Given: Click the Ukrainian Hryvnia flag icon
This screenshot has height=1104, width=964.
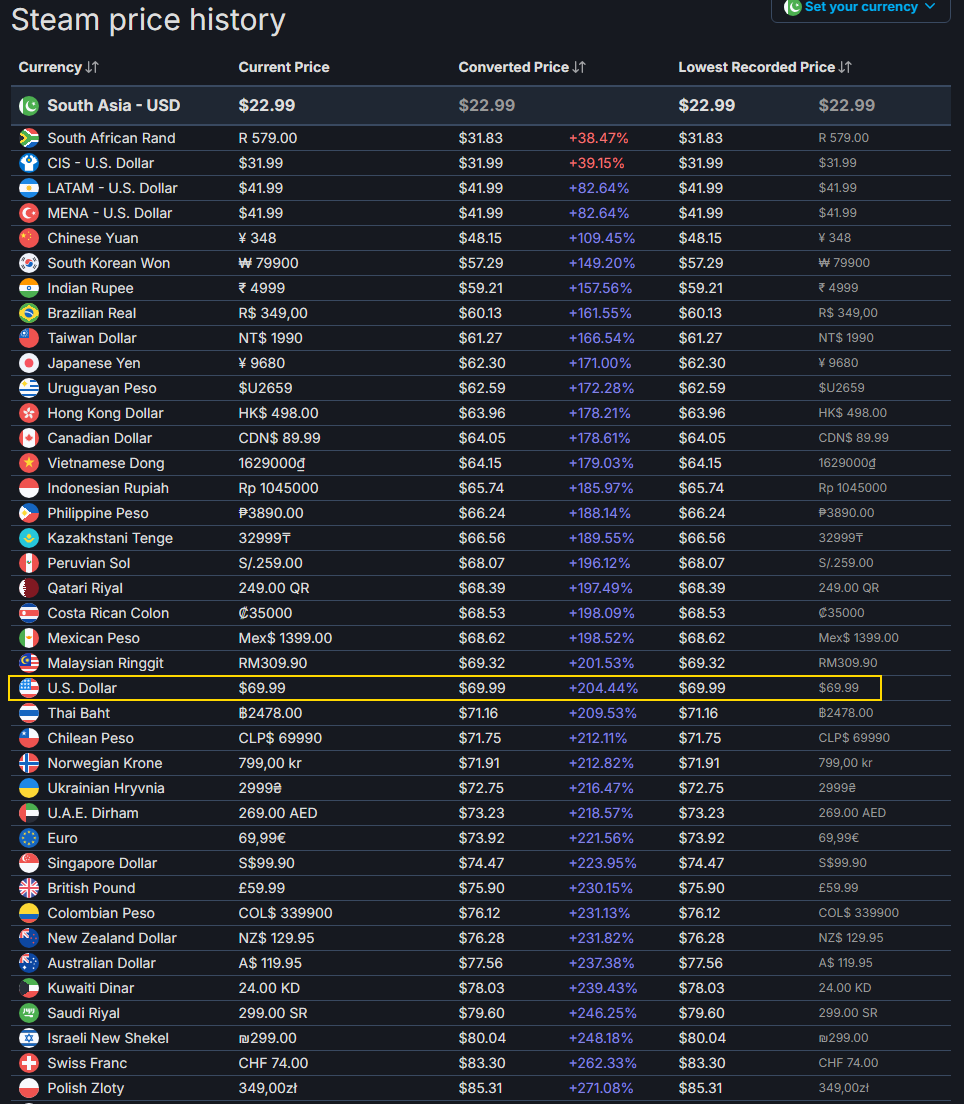Looking at the screenshot, I should [29, 788].
